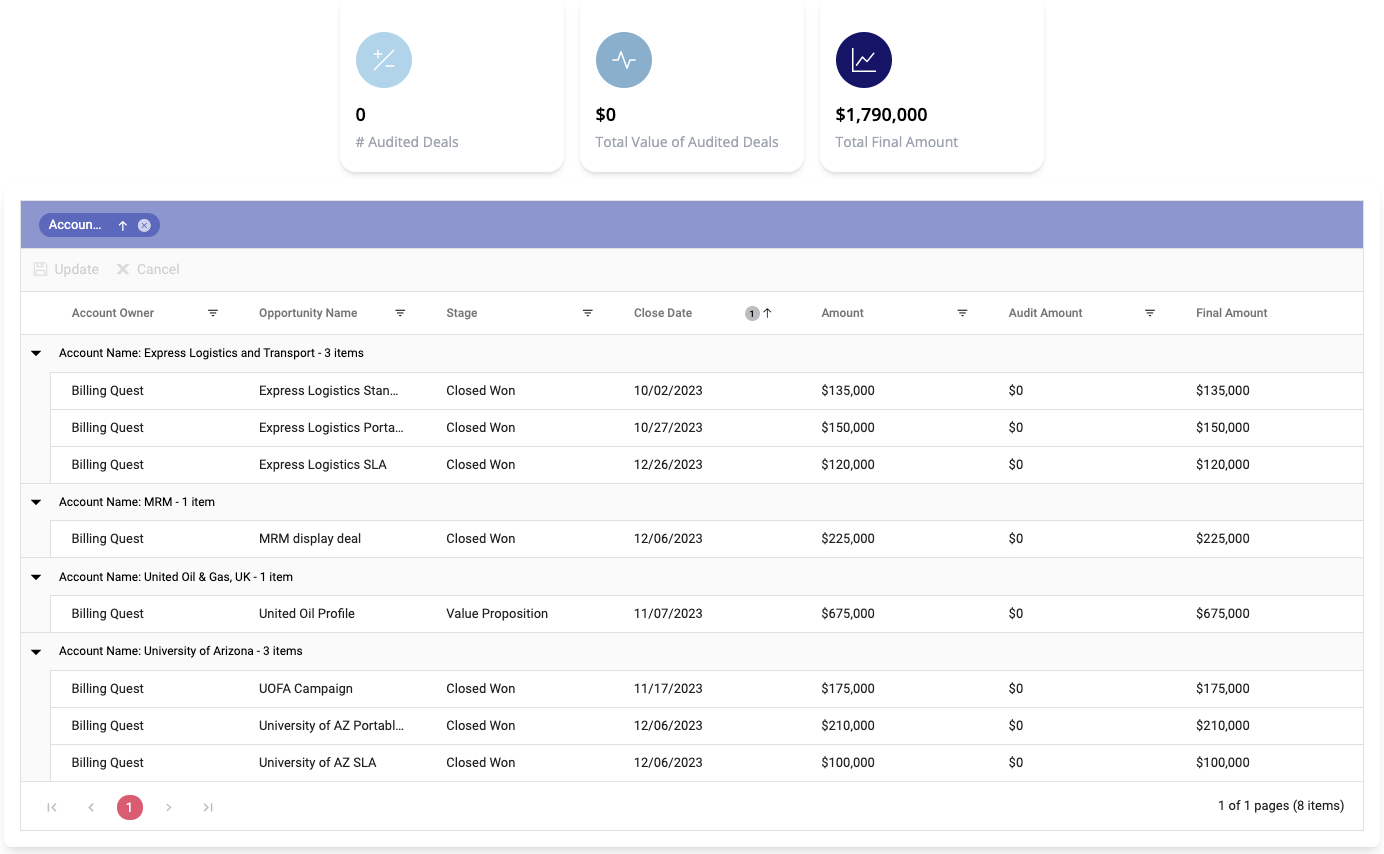Collapse the University of Arizona group
1384x854 pixels.
[x=36, y=651]
